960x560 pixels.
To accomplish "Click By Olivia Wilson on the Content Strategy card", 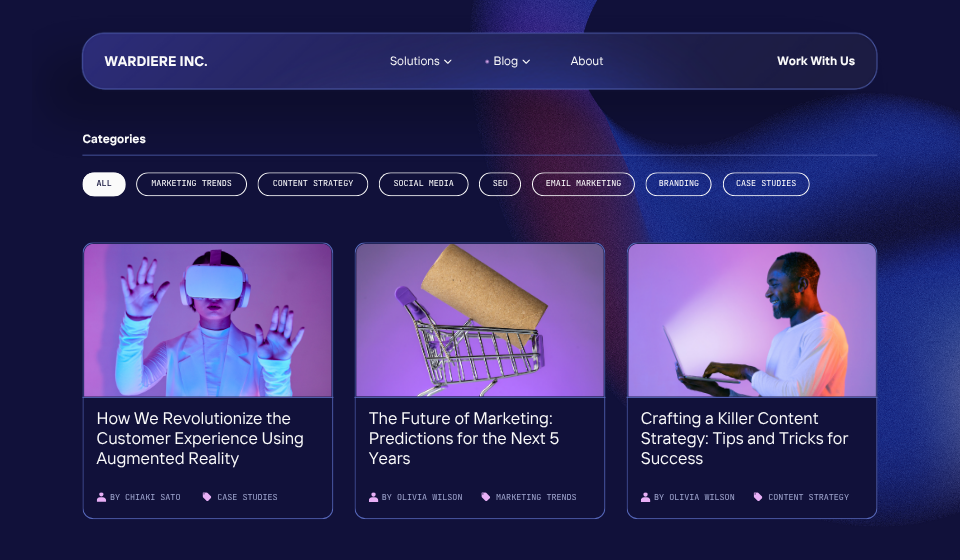I will tap(694, 498).
